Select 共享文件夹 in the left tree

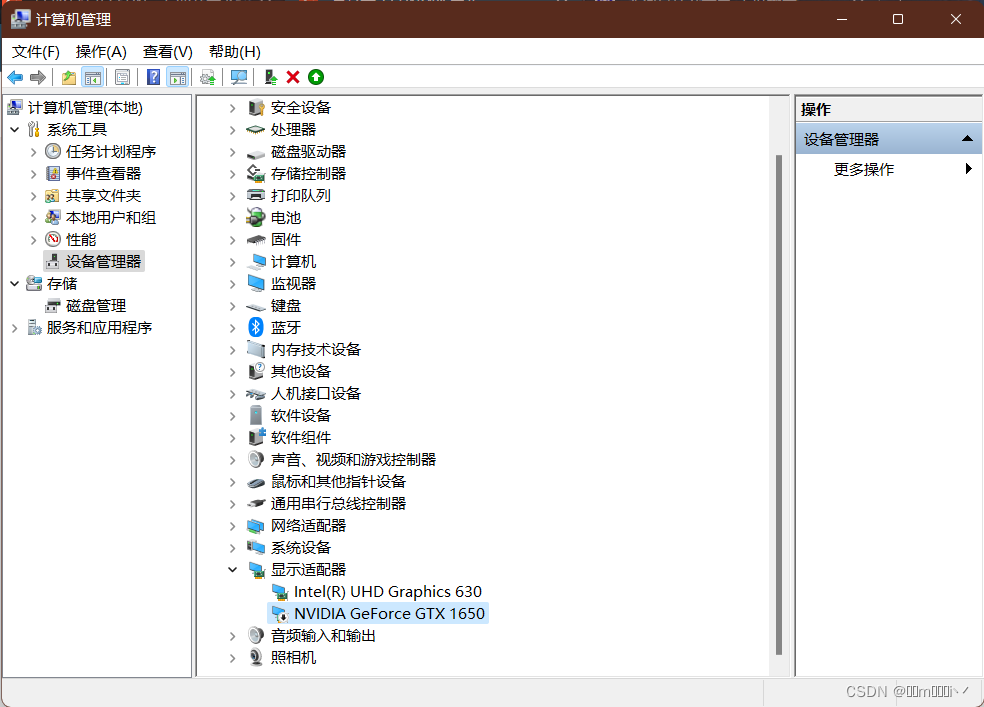click(104, 196)
